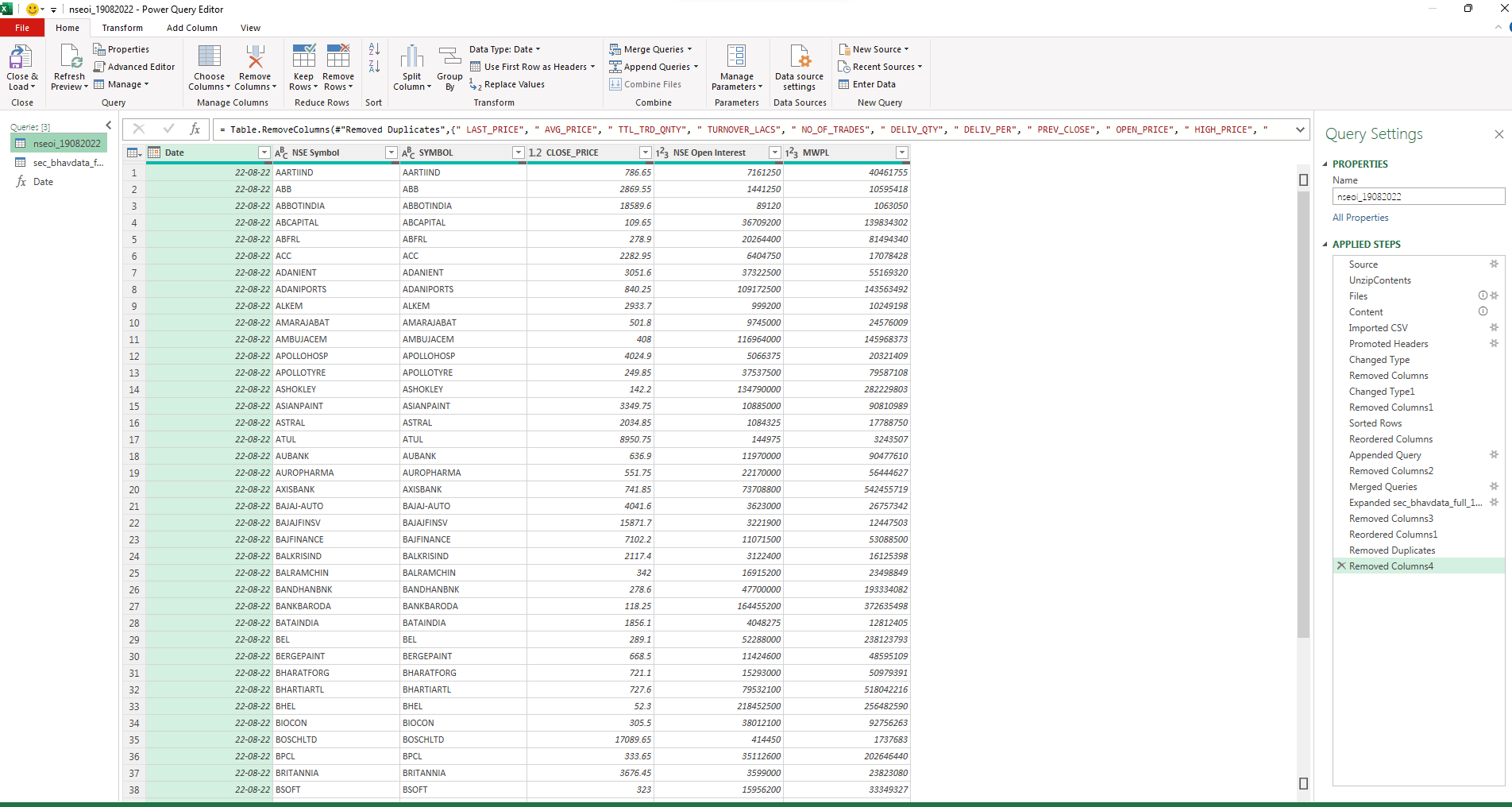Click the smiley feedback icon in title bar
Viewport: 1512px width, 807px height.
pyautogui.click(x=32, y=10)
